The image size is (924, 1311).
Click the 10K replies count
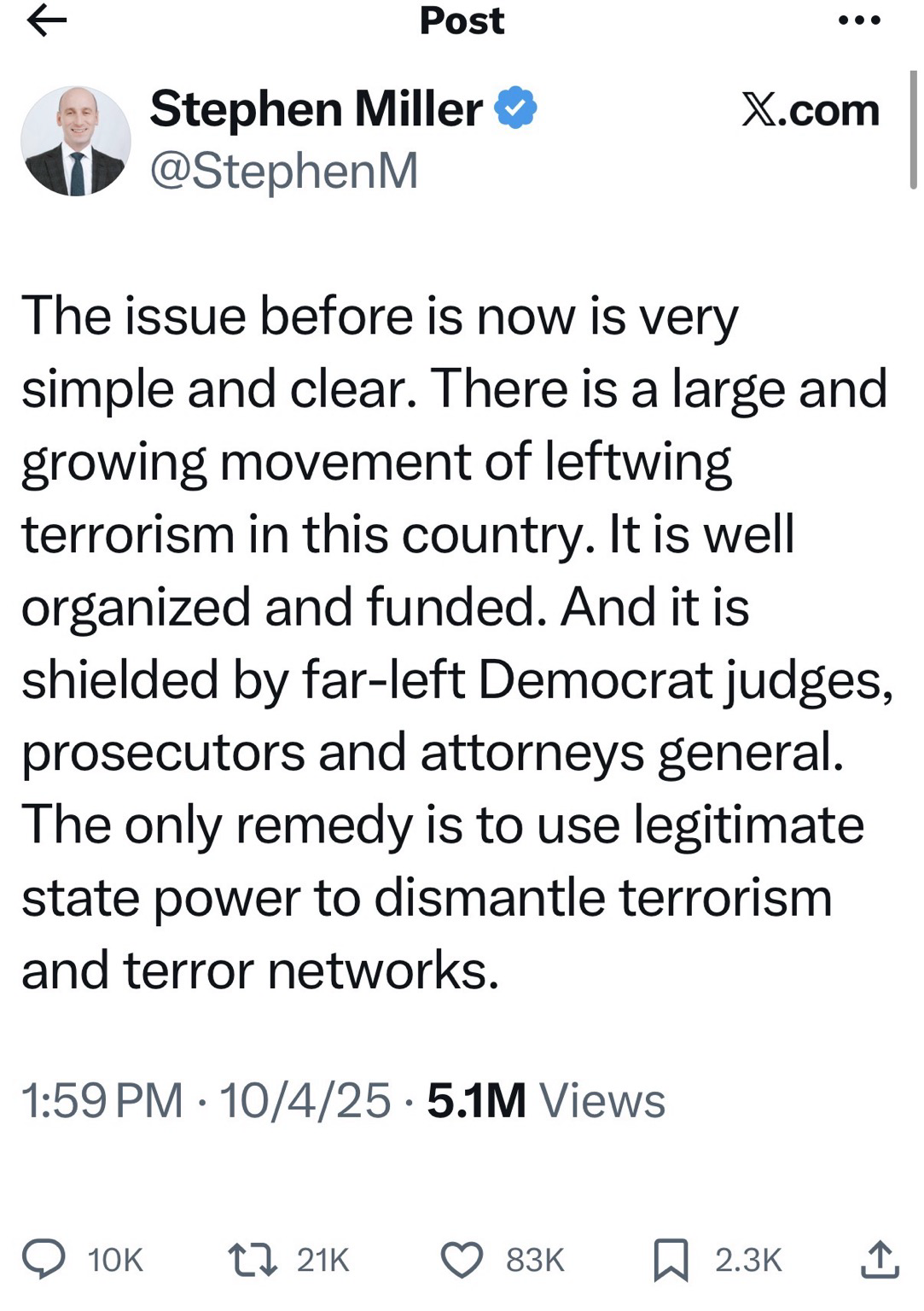pyautogui.click(x=115, y=1261)
